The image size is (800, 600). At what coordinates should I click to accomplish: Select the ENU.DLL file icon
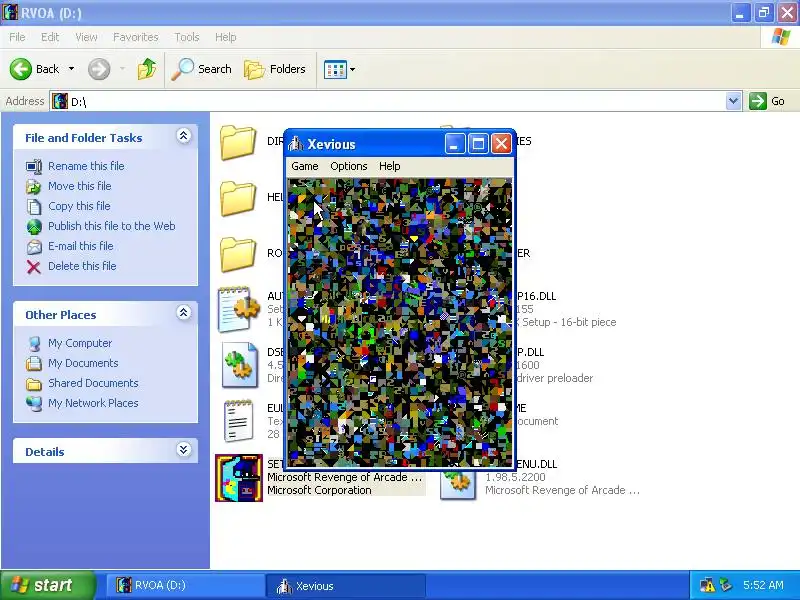pyautogui.click(x=458, y=485)
